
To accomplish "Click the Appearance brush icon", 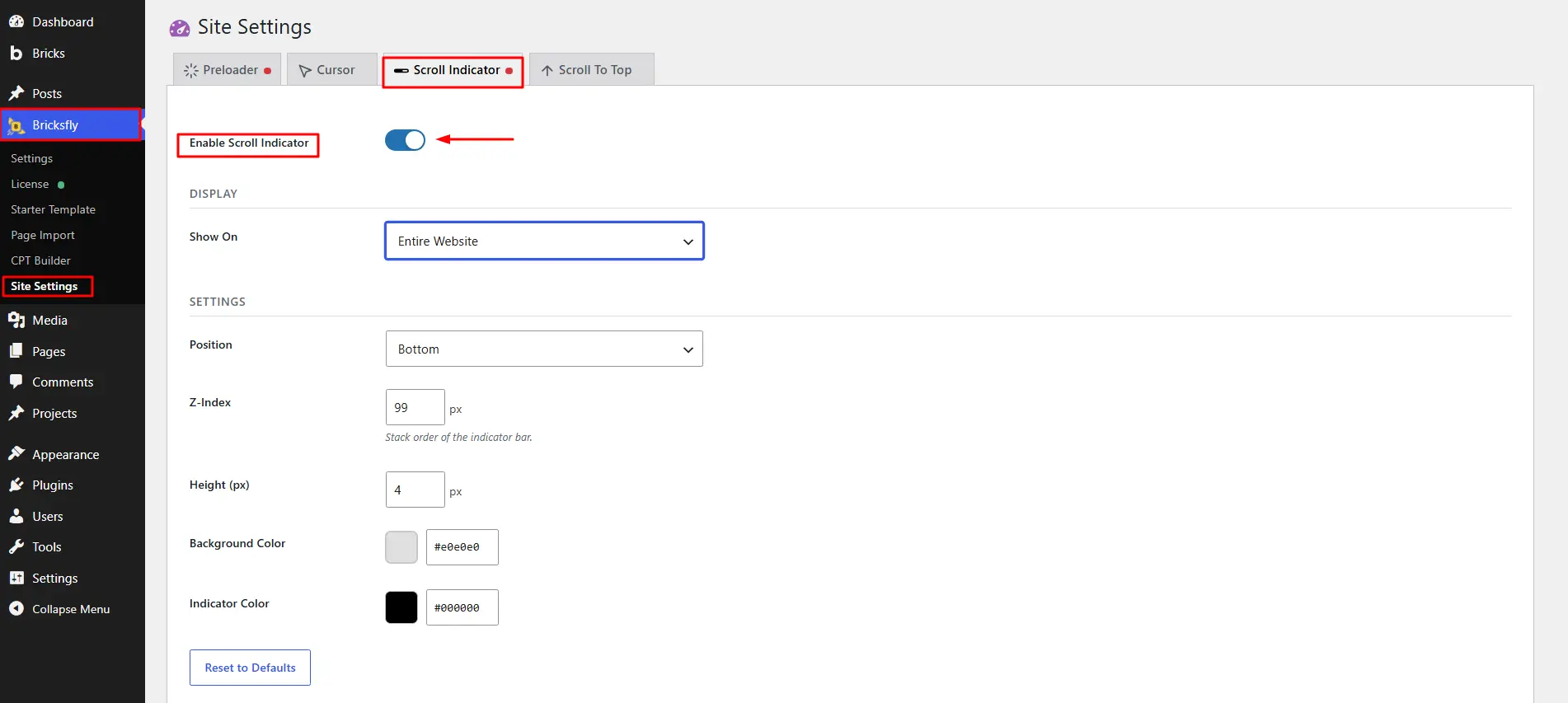I will [x=16, y=454].
